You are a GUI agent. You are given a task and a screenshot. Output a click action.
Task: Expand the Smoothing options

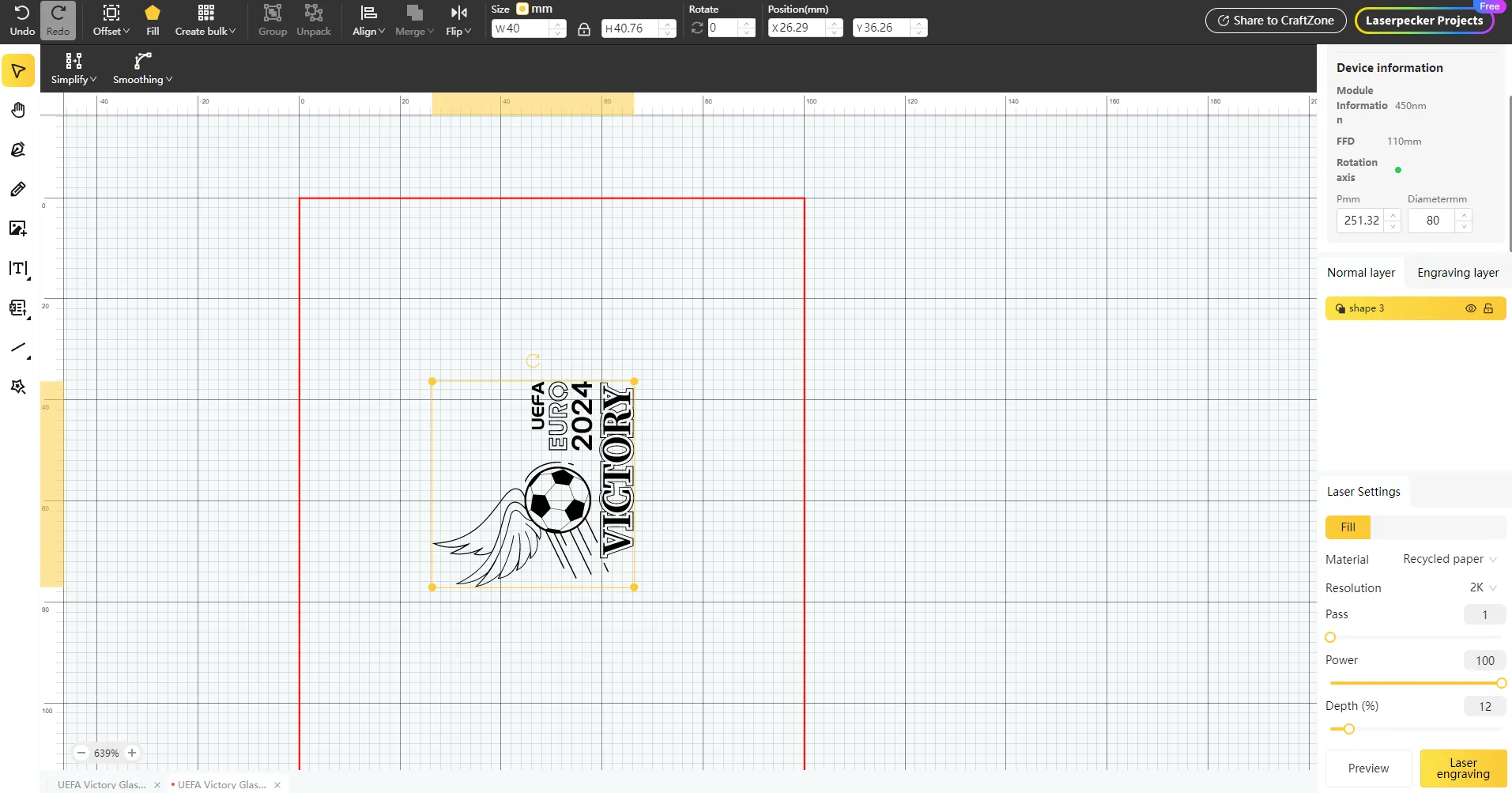point(142,69)
